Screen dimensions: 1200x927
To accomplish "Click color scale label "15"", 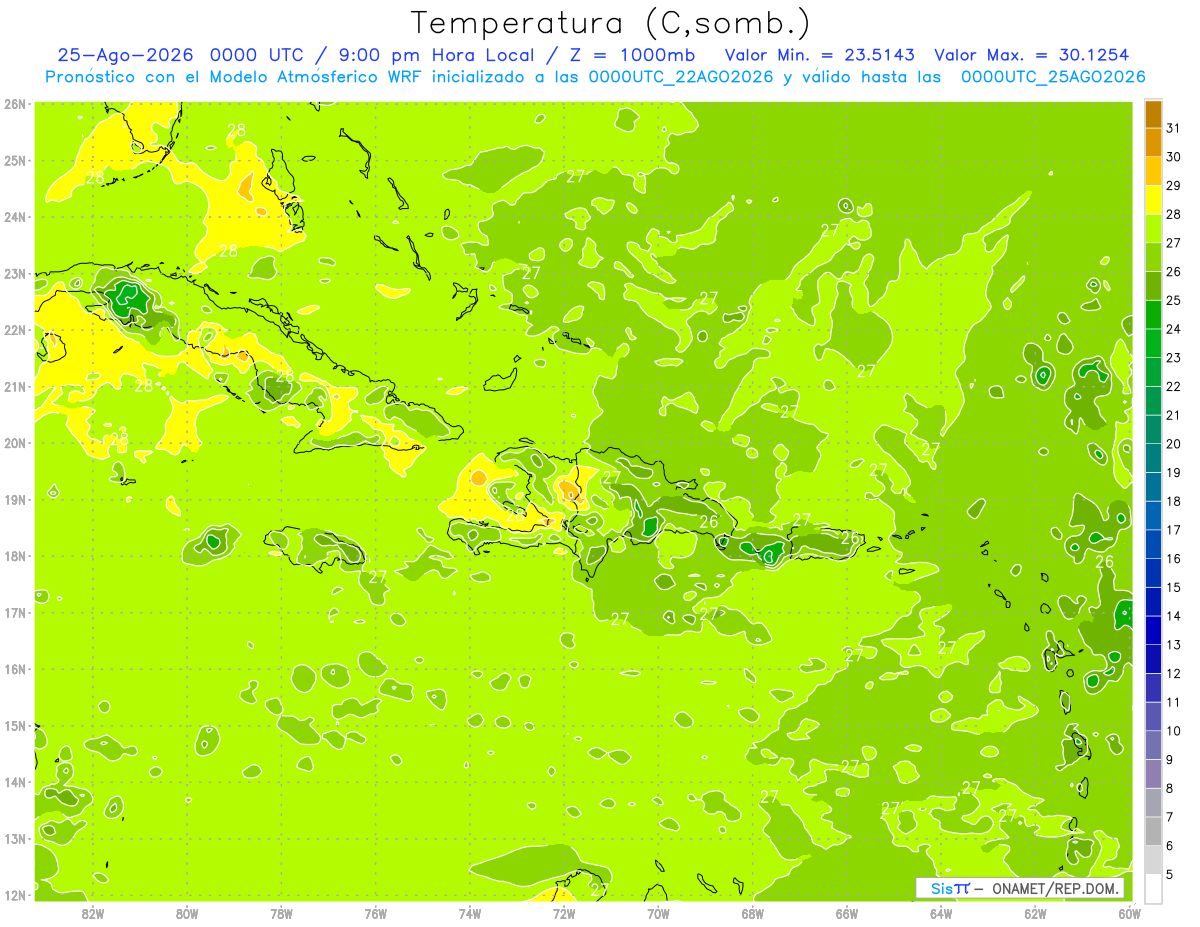I will click(x=1173, y=587).
